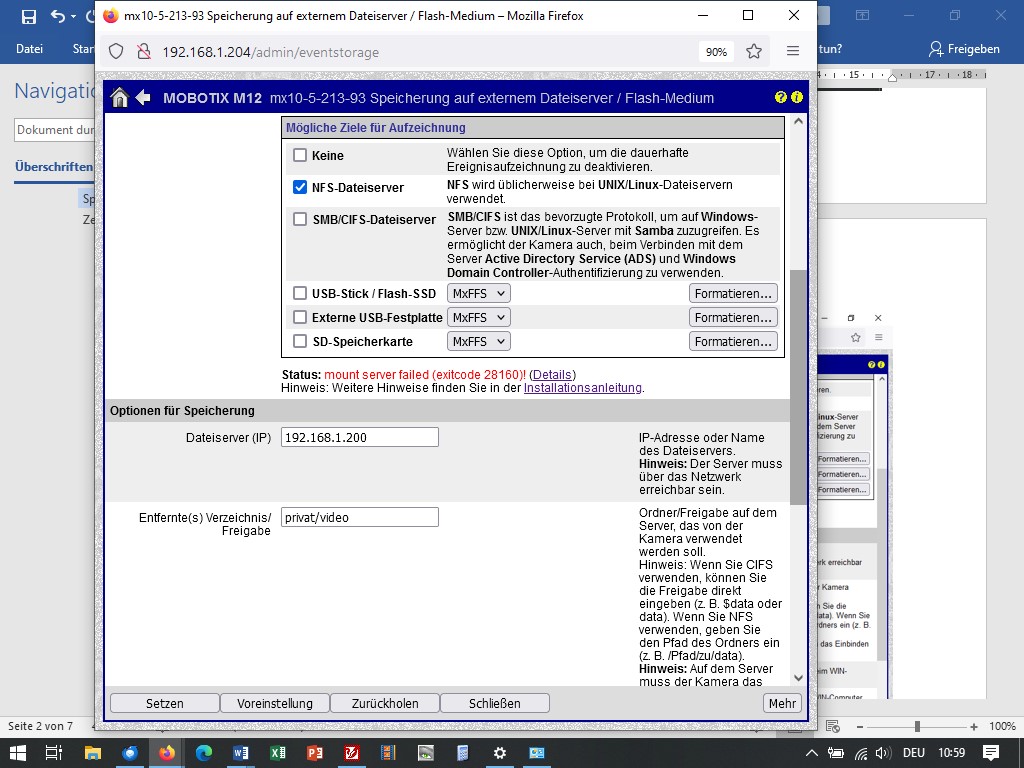Click the Schließen button
Image resolution: width=1024 pixels, height=768 pixels.
coord(495,703)
